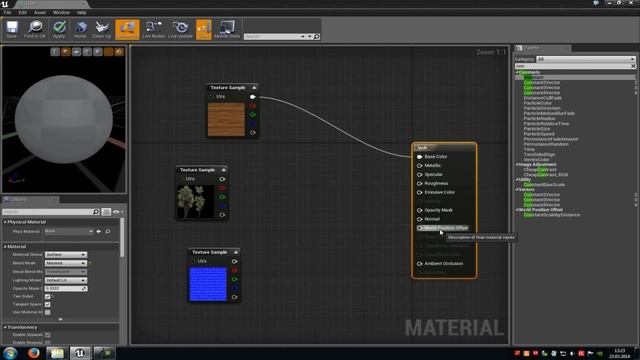Click the wood texture thumbnail
This screenshot has width=640, height=360.
(x=226, y=119)
